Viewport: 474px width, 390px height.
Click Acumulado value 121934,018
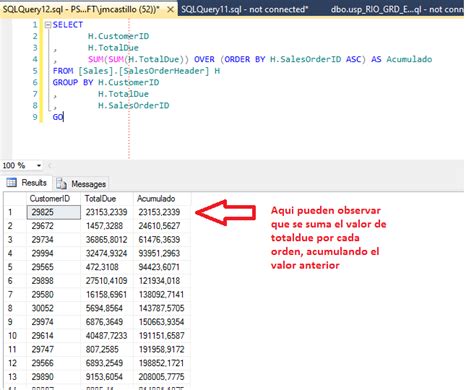point(162,281)
